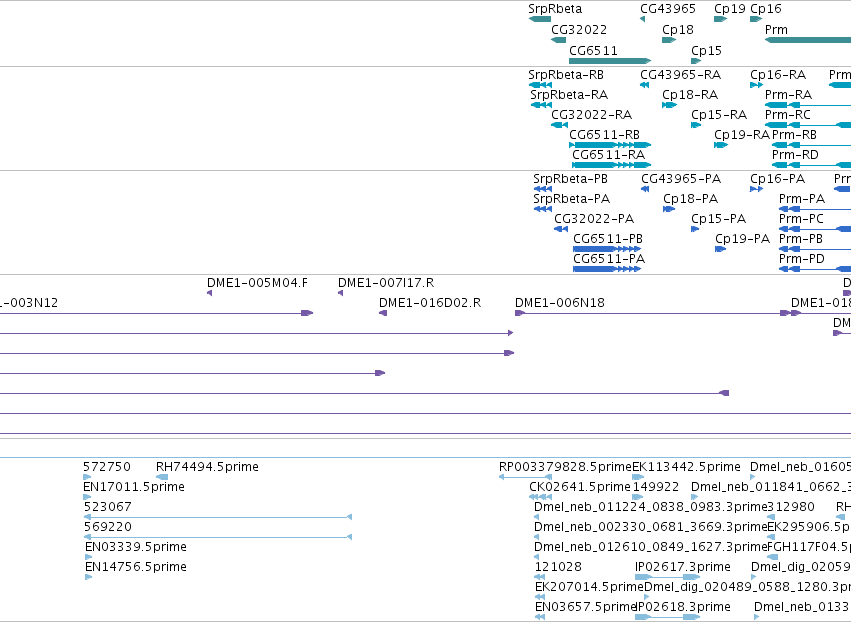Select the DME1-006N18 BAC clone label
Image resolution: width=851 pixels, height=622 pixels.
(560, 303)
